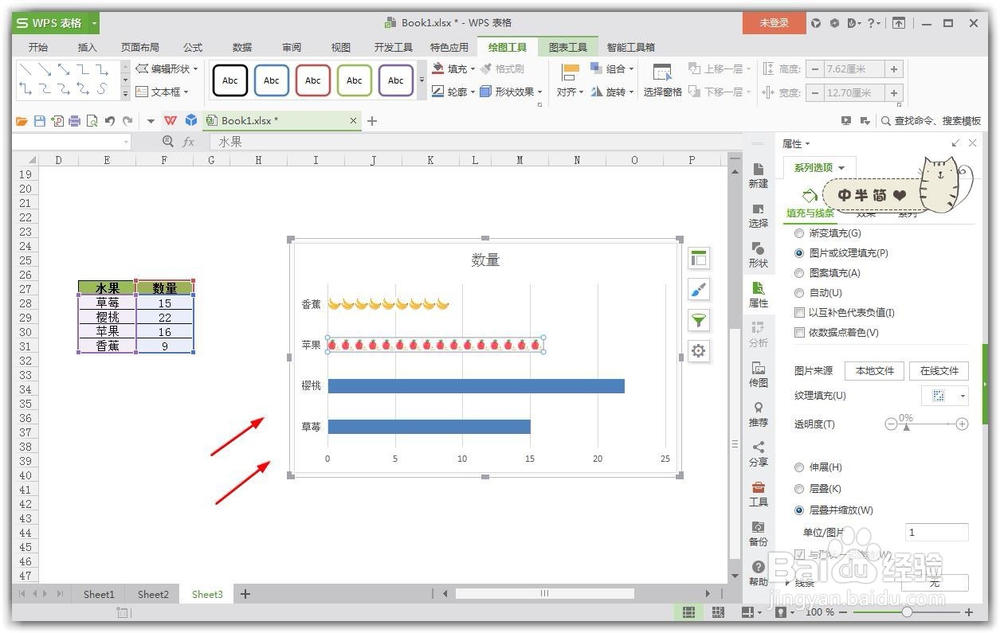Screen dimensions: 1000x633
Task: Click the chart style brush button
Action: [x=698, y=289]
